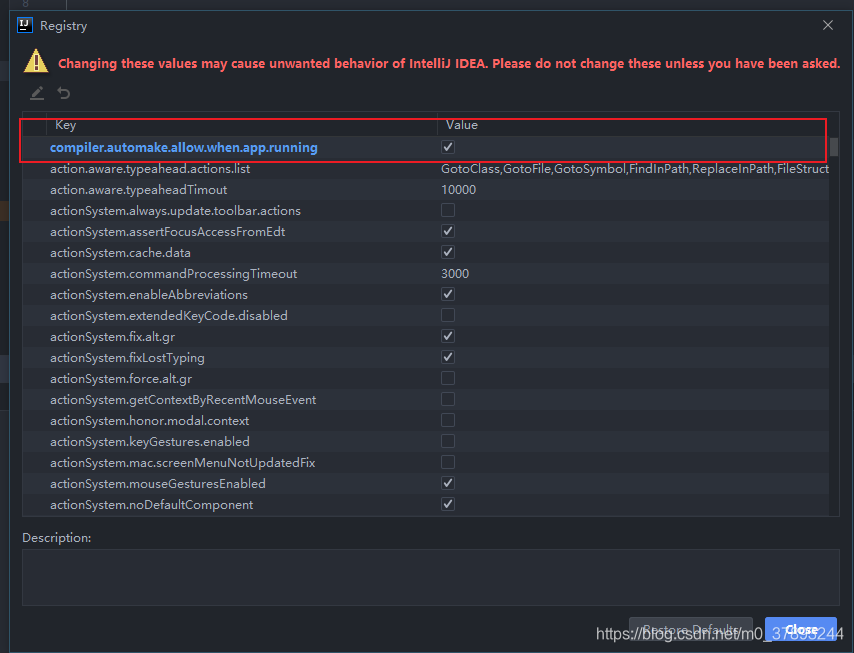Select actionSystem.mac.screenMenuNotUpdatedFix key text
Screen dimensions: 854x653
(x=182, y=462)
